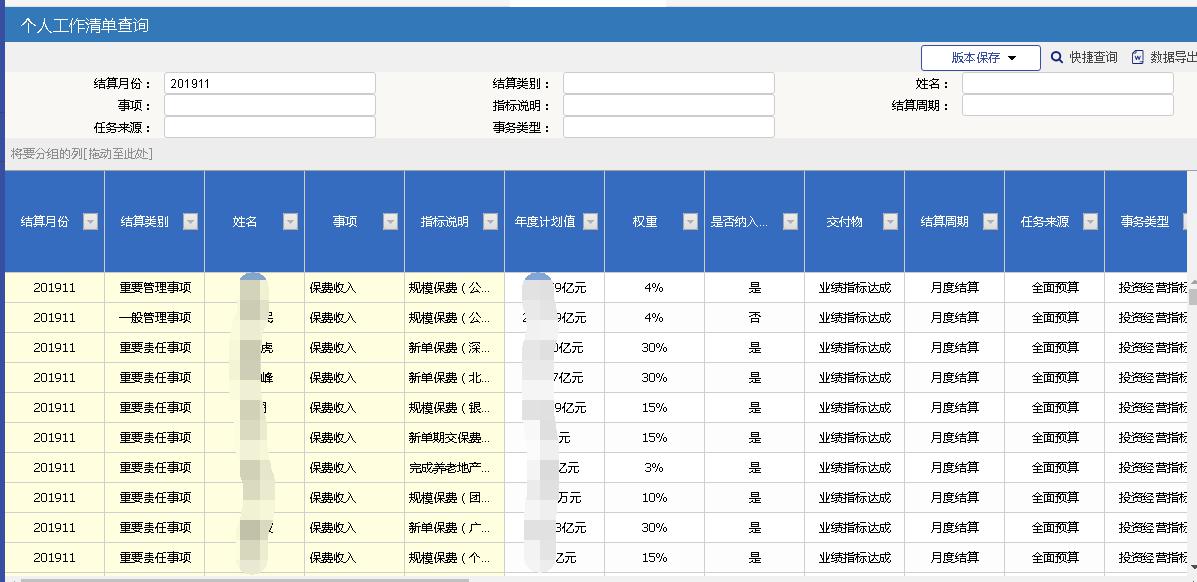The height and width of the screenshot is (582, 1197).
Task: Click the 事务类型 column header
Action: 1144,222
